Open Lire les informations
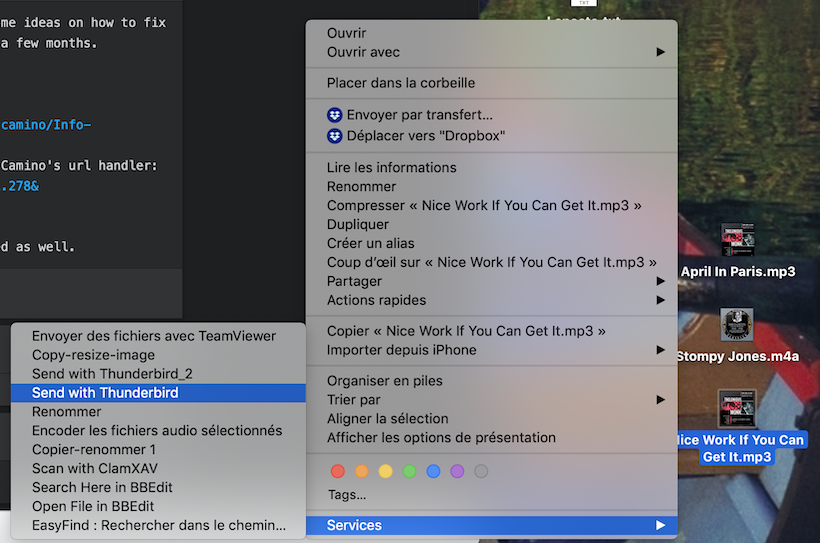 (x=492, y=167)
